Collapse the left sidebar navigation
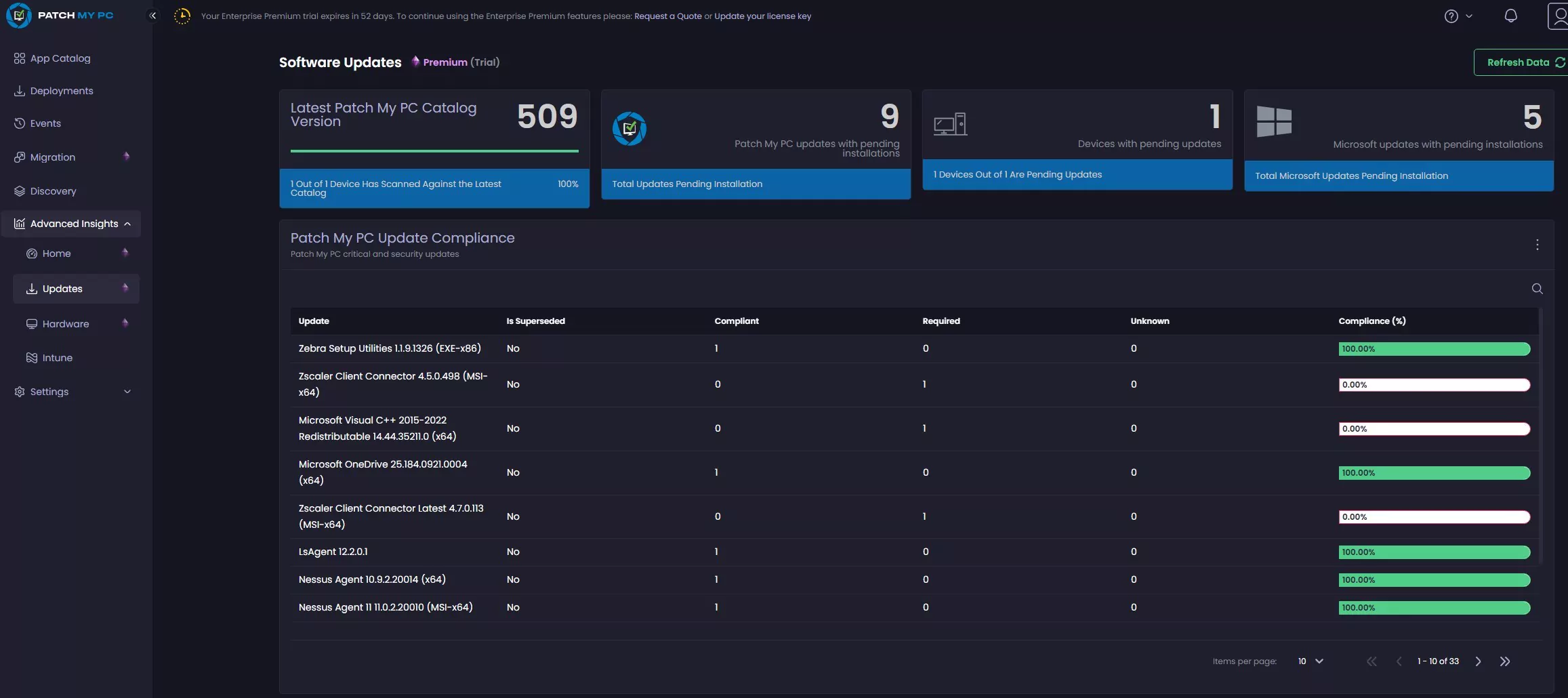Viewport: 1568px width, 698px height. [152, 16]
